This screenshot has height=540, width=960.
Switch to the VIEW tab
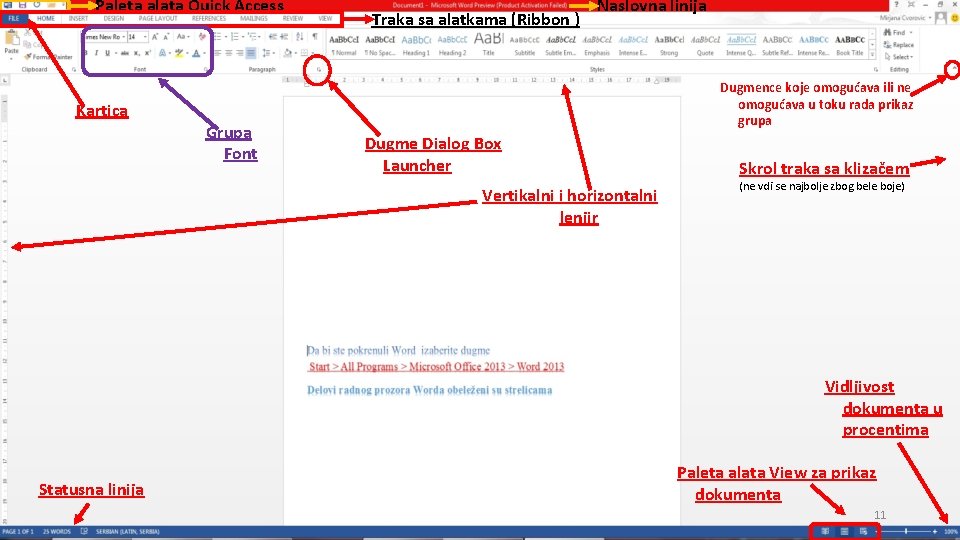[x=325, y=18]
